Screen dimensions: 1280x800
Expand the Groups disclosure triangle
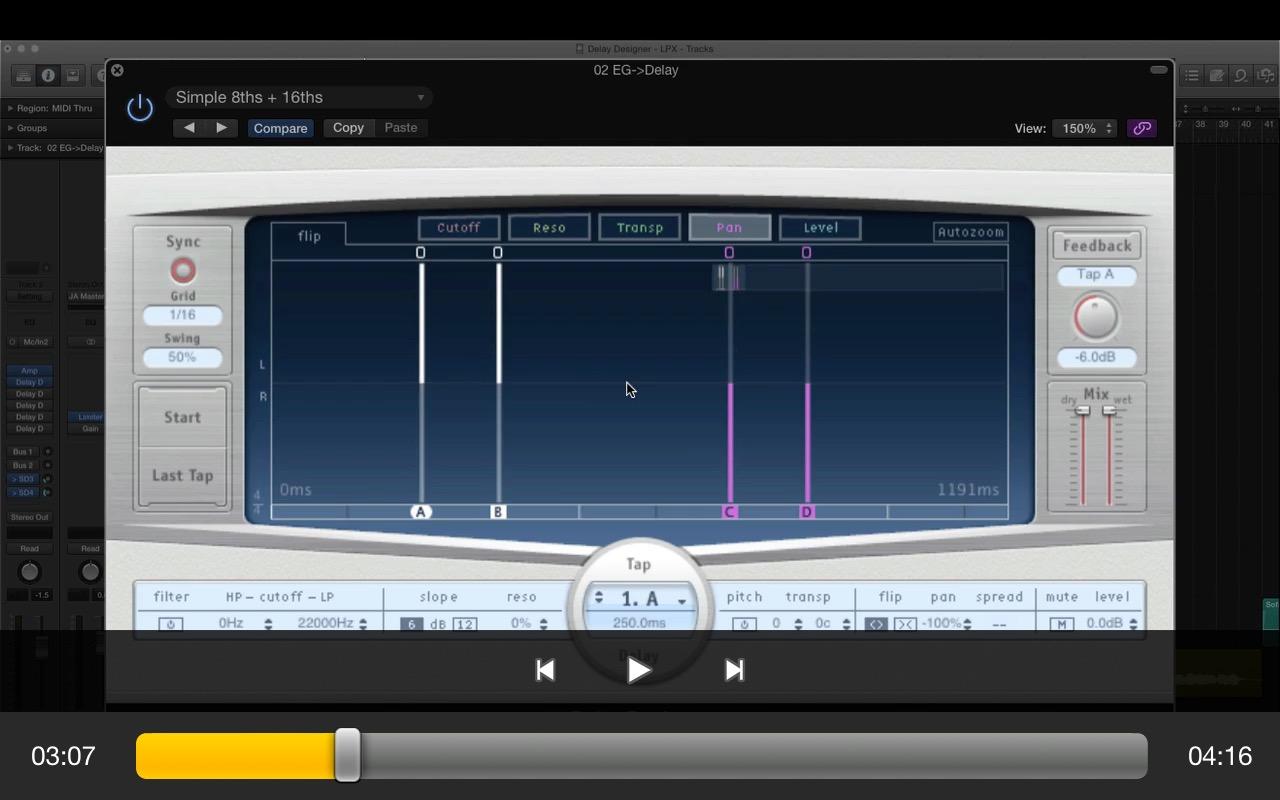[x=10, y=128]
